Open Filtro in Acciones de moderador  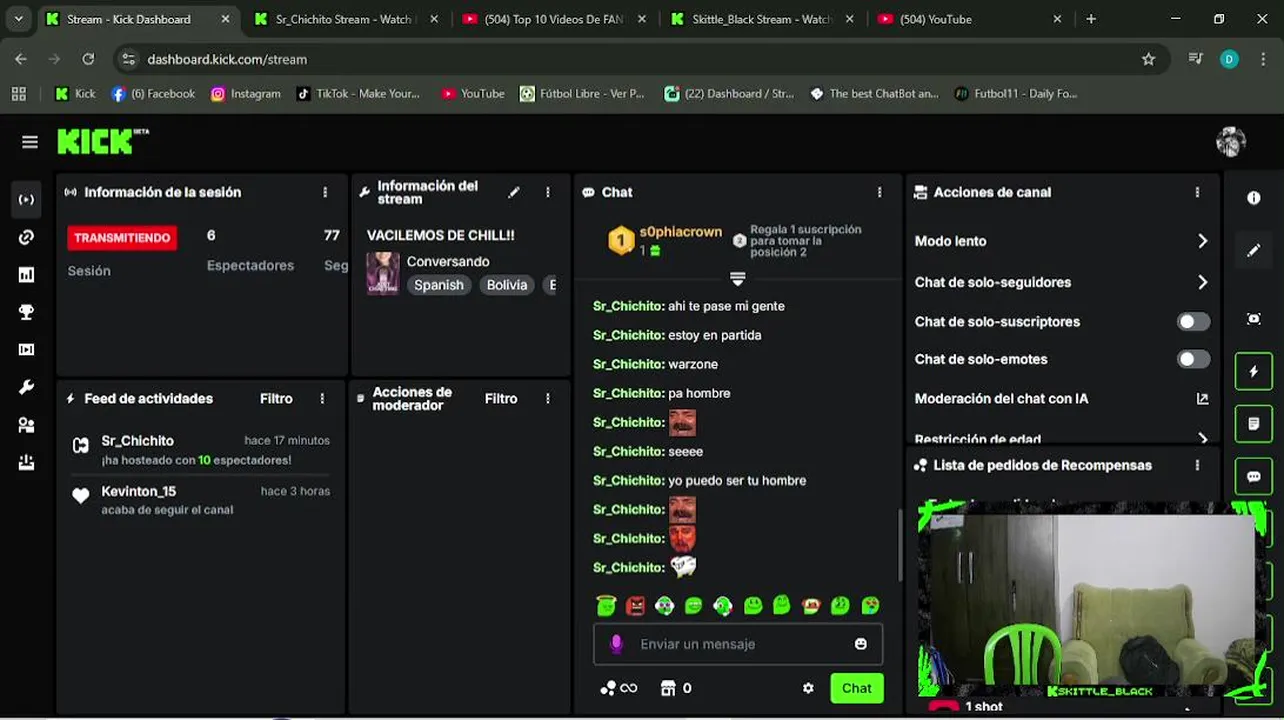click(501, 398)
